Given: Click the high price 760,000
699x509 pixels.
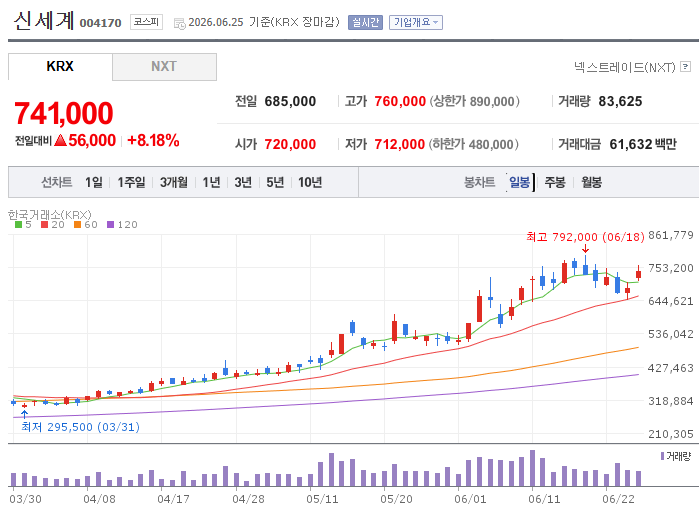Looking at the screenshot, I should coord(400,102).
